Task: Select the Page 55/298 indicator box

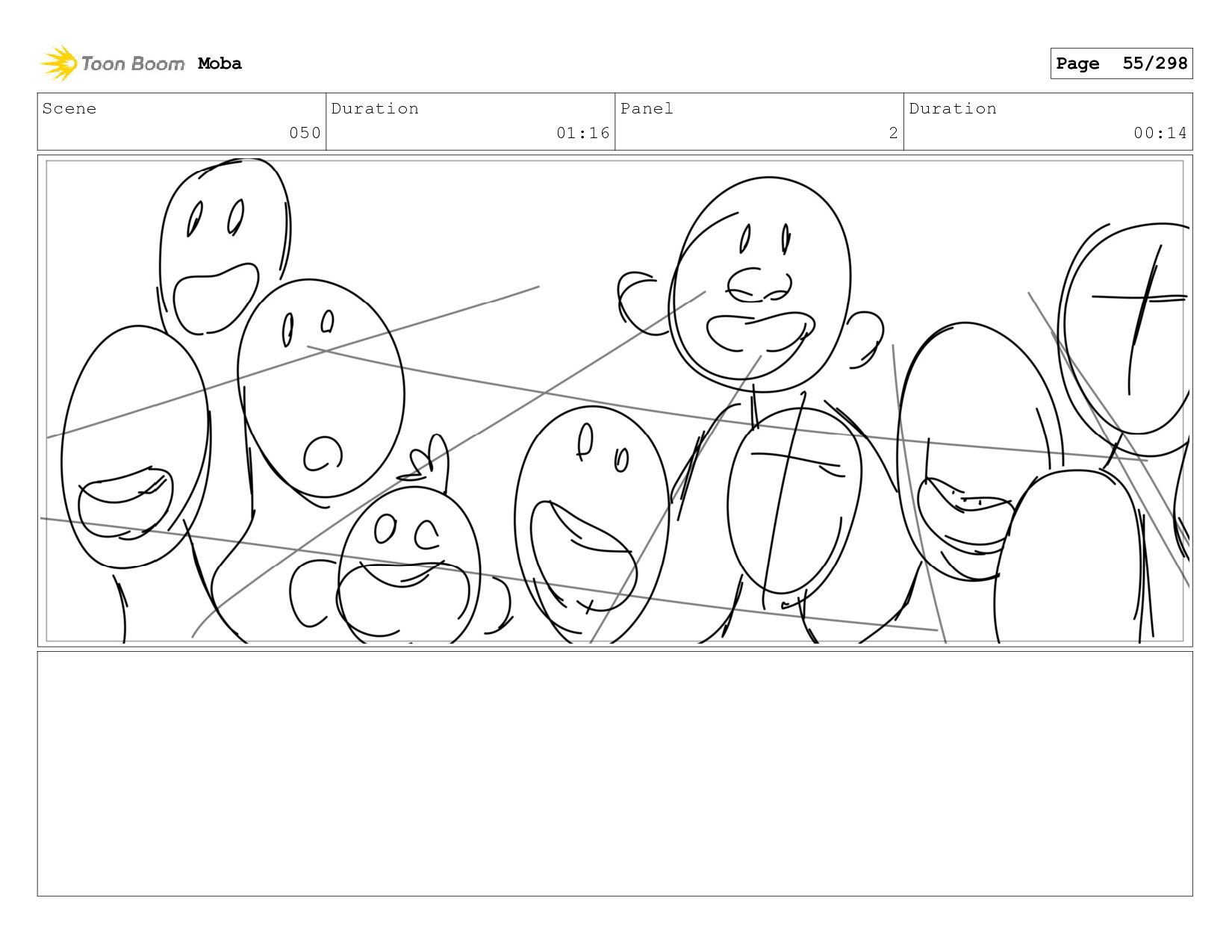Action: pos(1121,63)
